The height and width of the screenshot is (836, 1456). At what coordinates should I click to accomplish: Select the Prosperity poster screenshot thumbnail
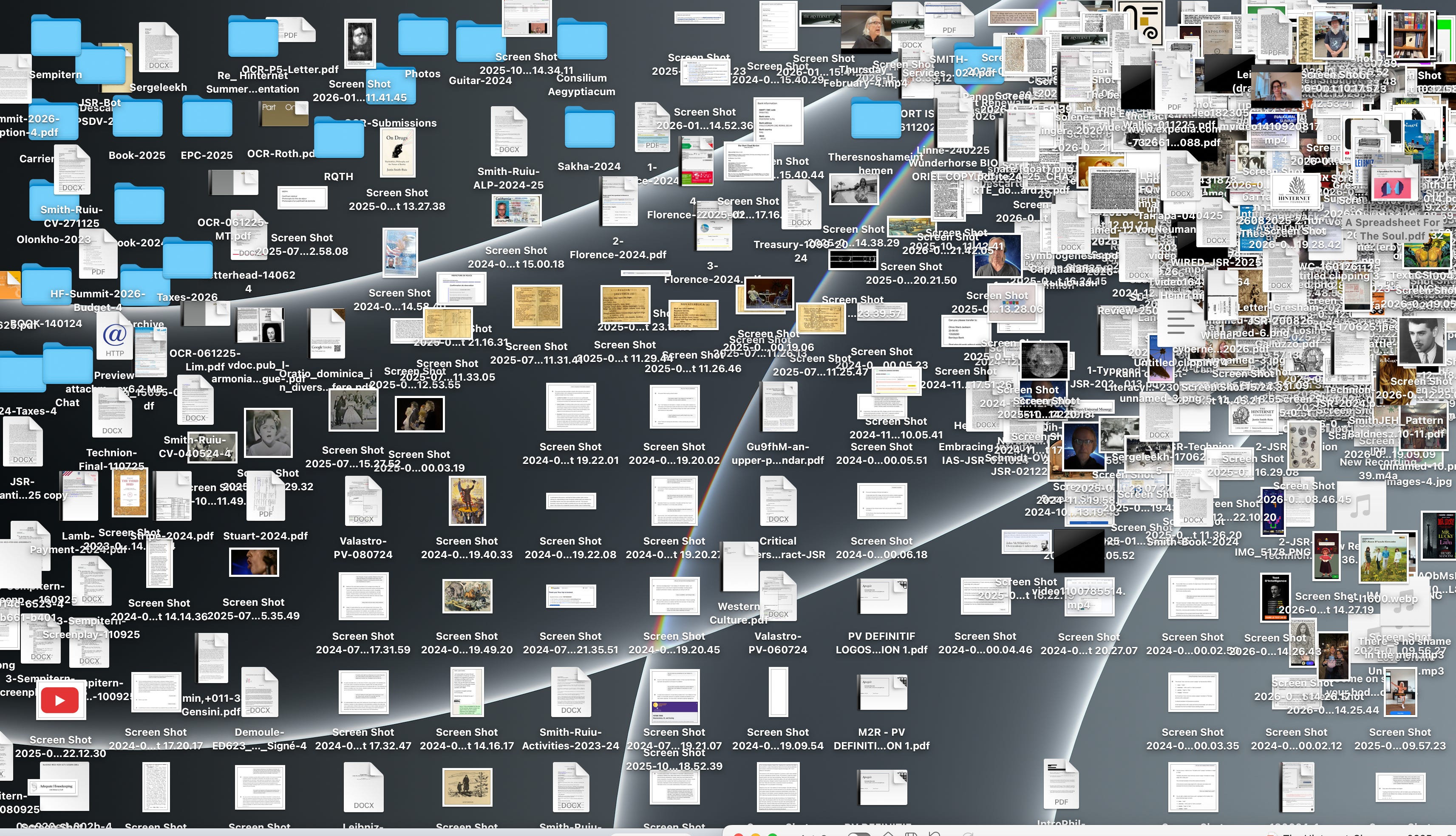click(x=467, y=501)
